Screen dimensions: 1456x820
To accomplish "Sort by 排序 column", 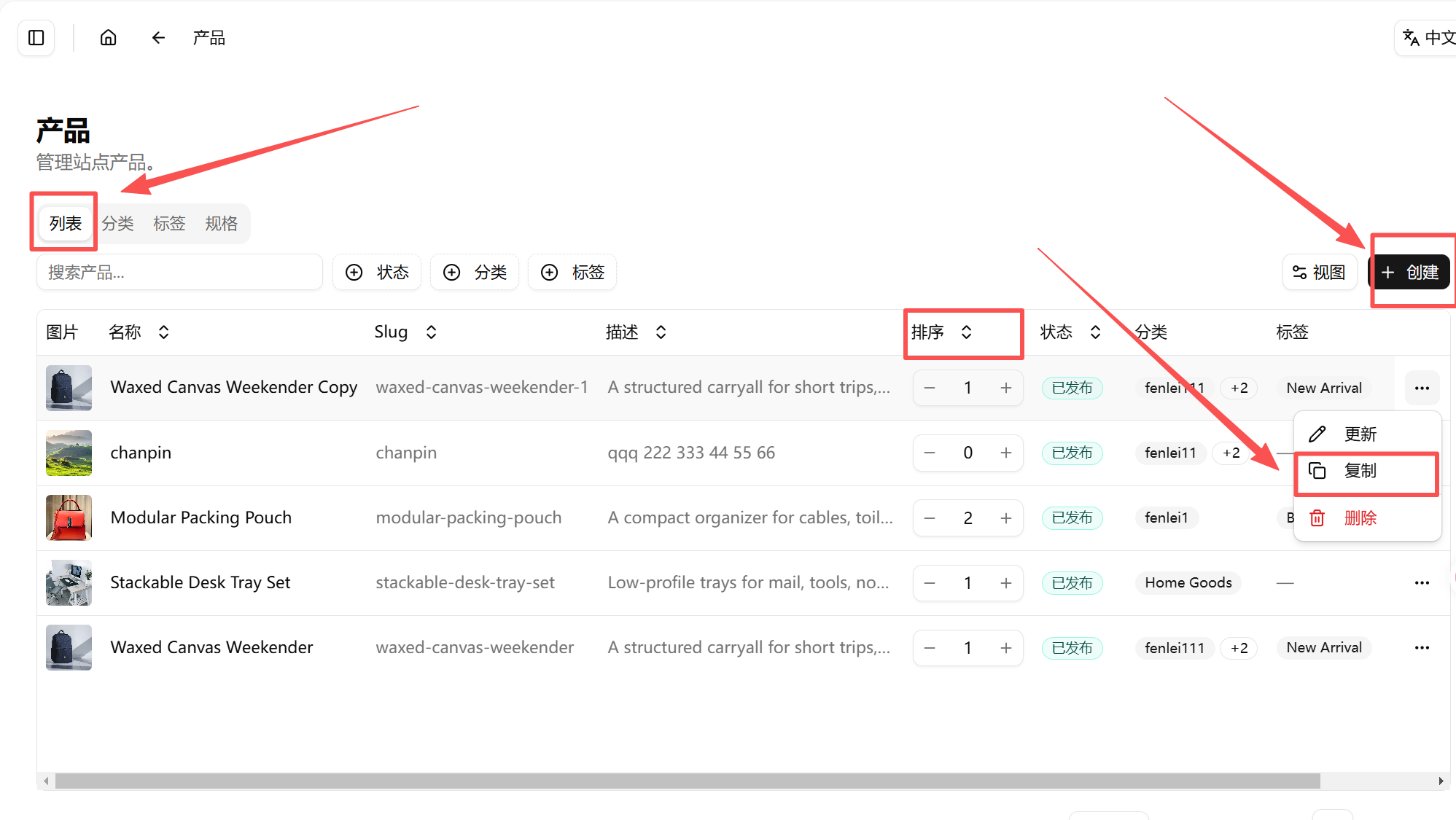I will coord(941,332).
